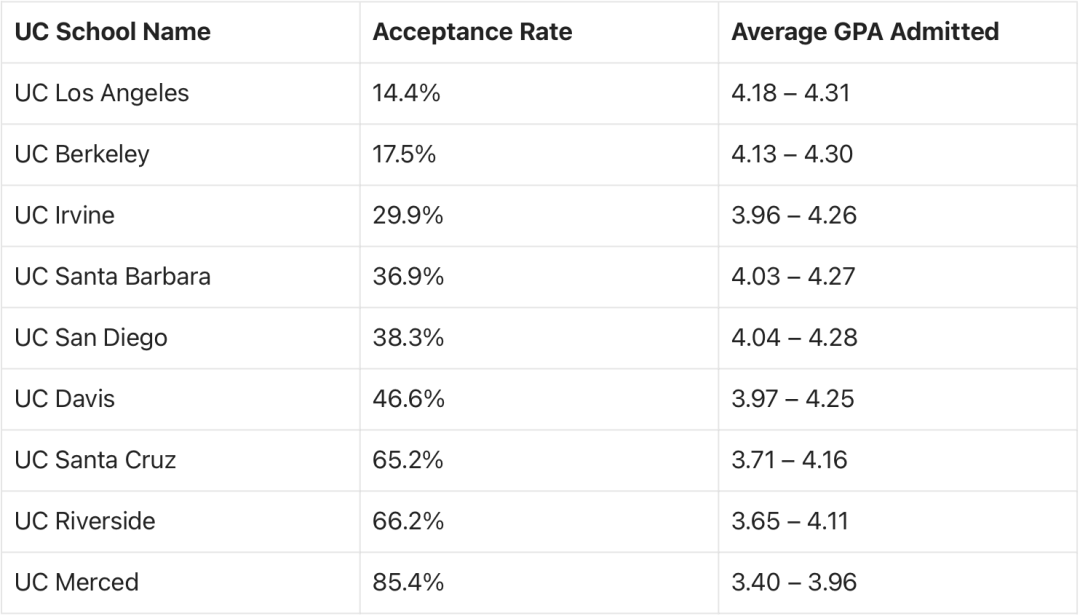Screen dimensions: 1080x616
Task: Click the UC Merced school name
Action: pos(76,582)
